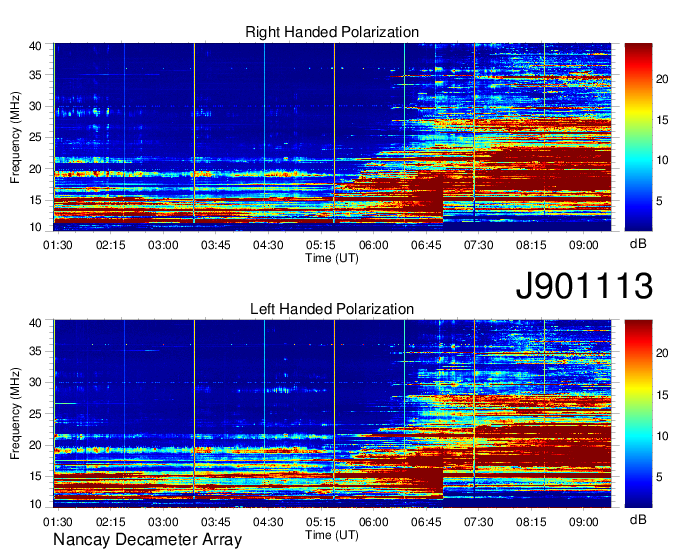The width and height of the screenshot is (680, 552).
Task: Click the Left Handed Polarization title
Action: point(332,309)
